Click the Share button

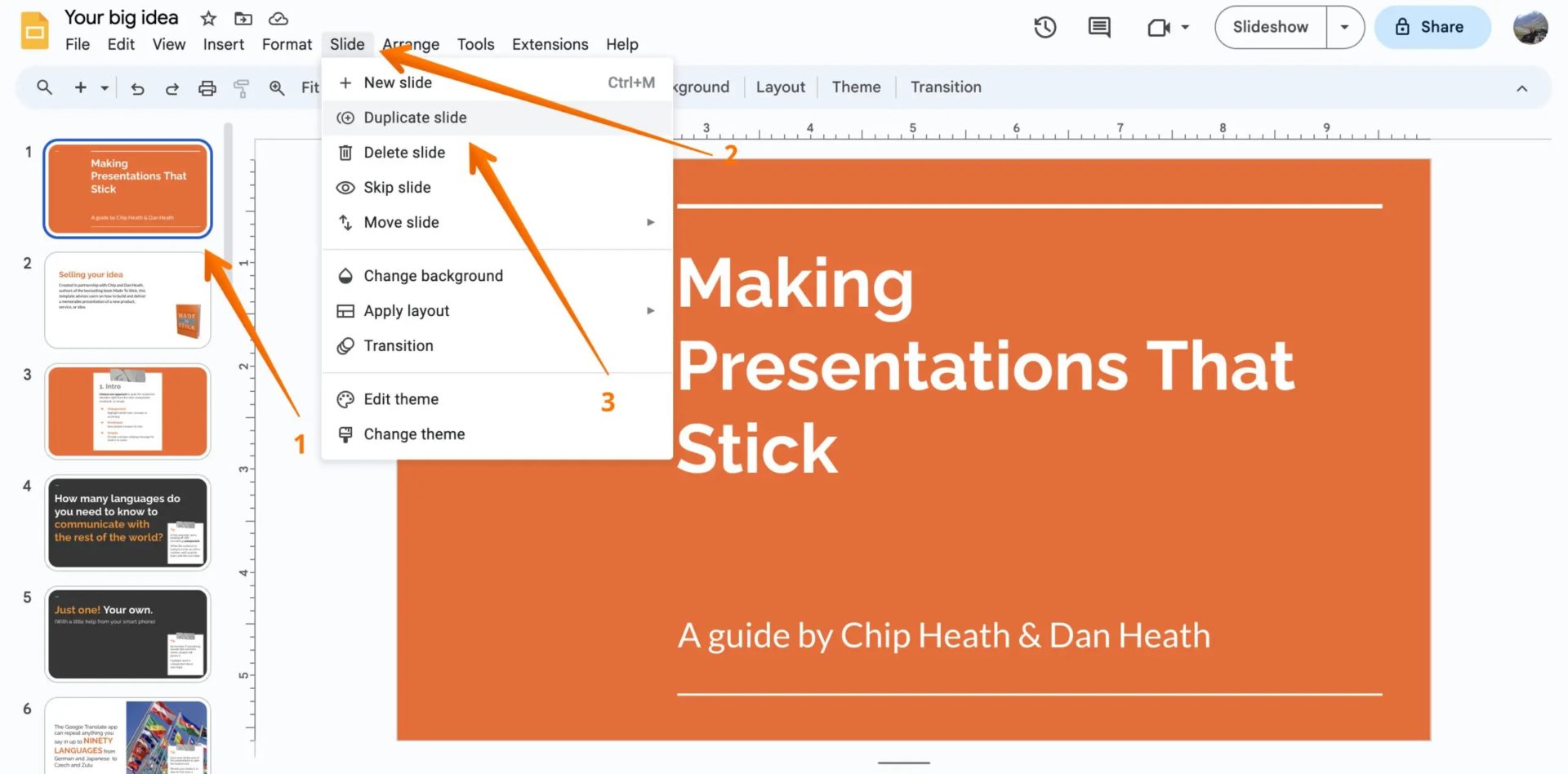1433,27
